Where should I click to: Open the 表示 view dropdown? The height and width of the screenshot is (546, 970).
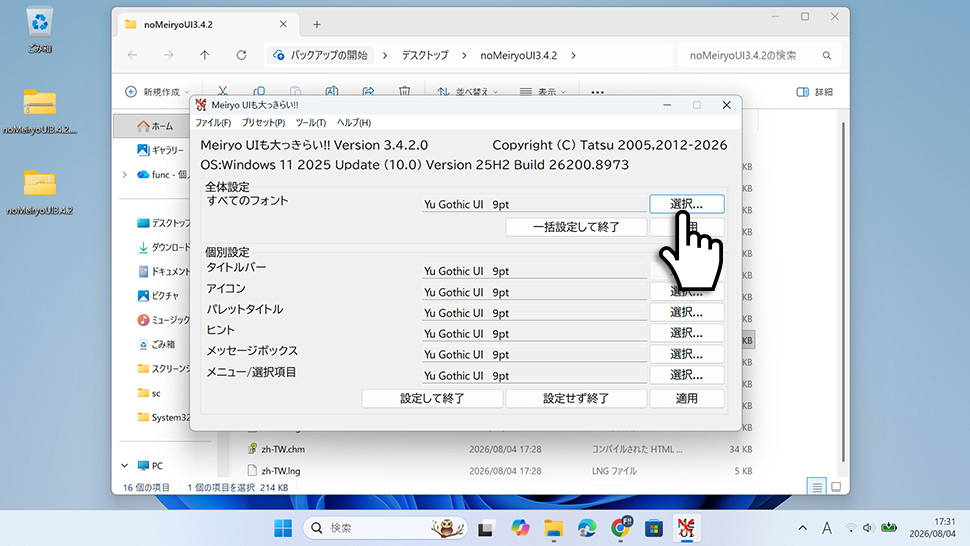tap(543, 92)
